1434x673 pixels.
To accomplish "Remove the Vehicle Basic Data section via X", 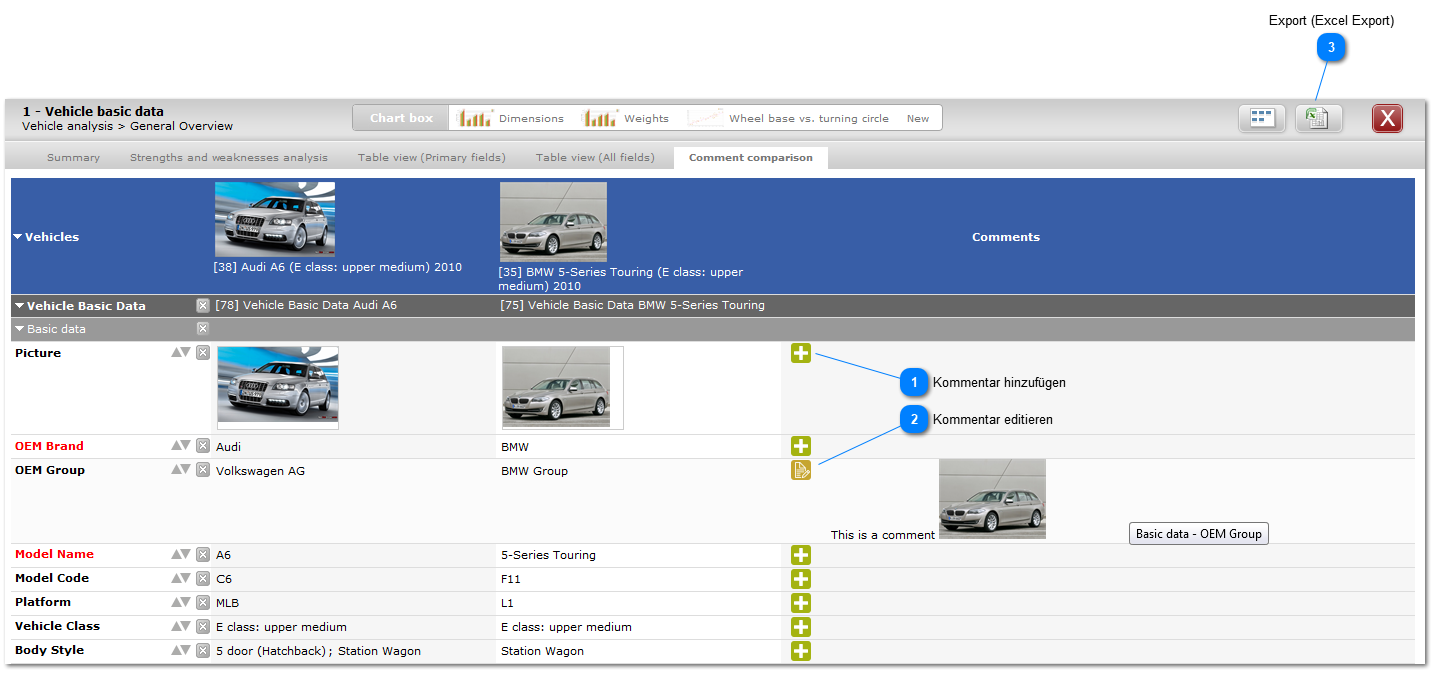I will 203,306.
